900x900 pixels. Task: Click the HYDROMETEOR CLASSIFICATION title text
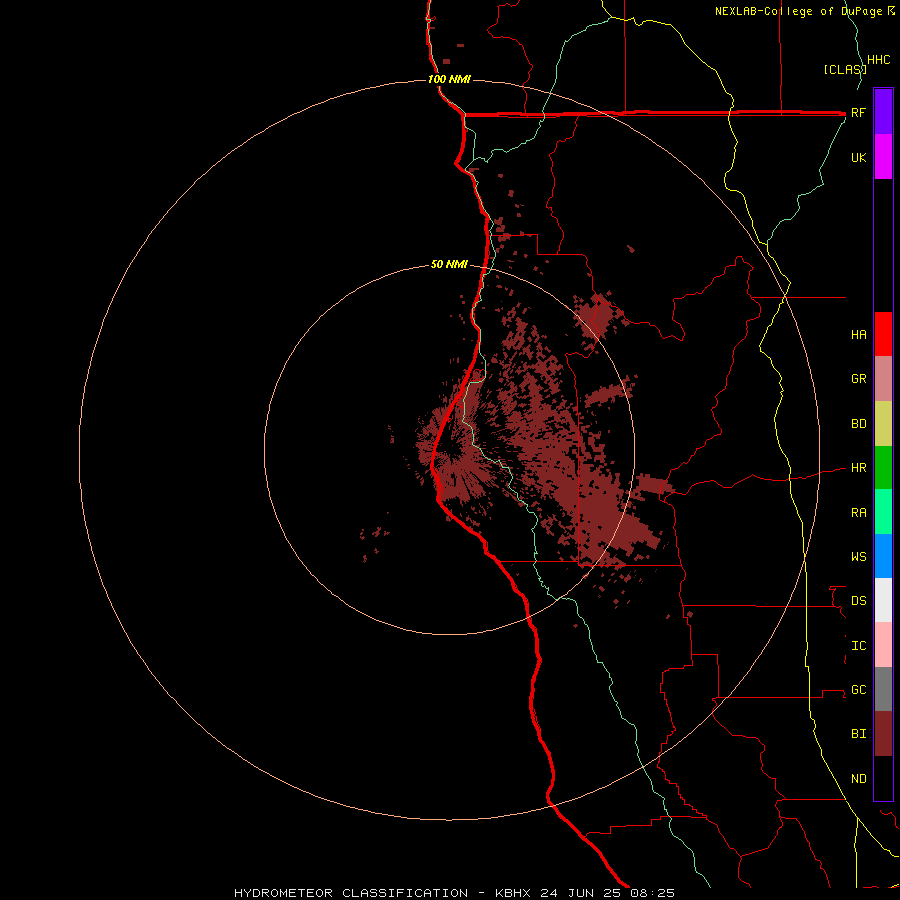point(350,893)
